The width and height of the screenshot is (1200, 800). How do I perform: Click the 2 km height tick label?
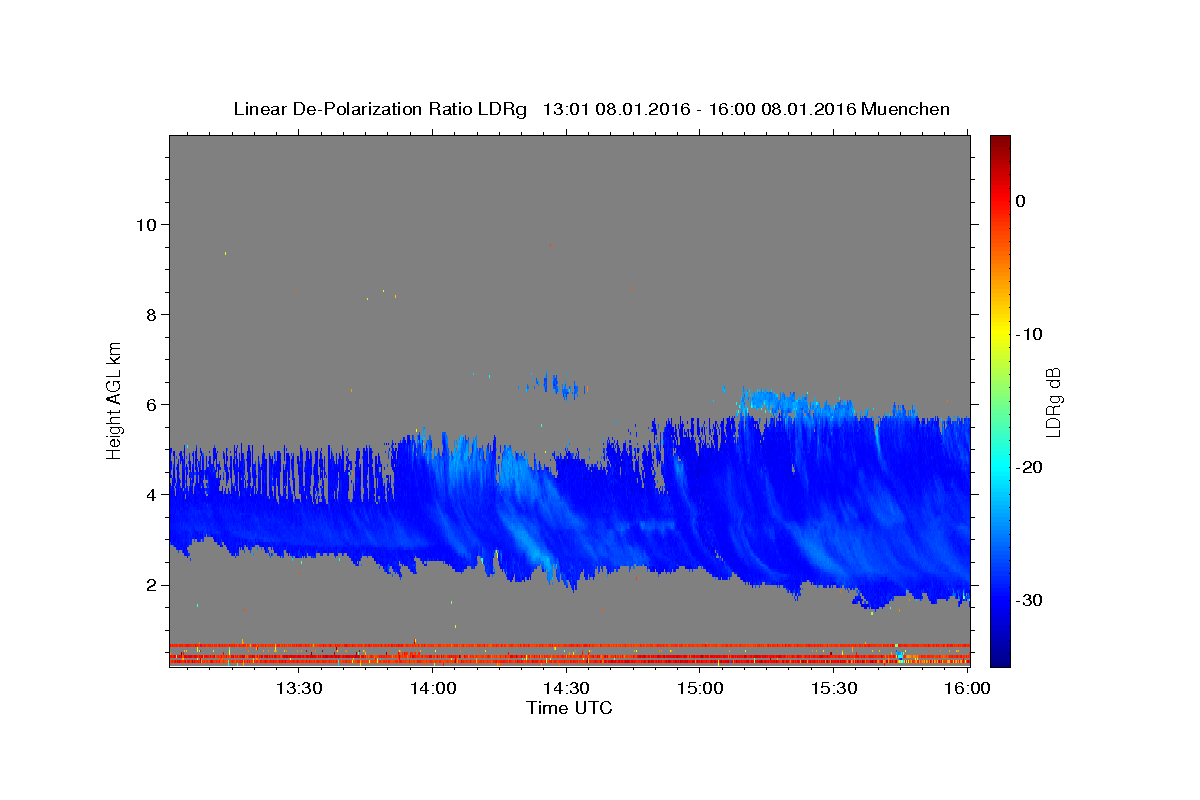[151, 584]
